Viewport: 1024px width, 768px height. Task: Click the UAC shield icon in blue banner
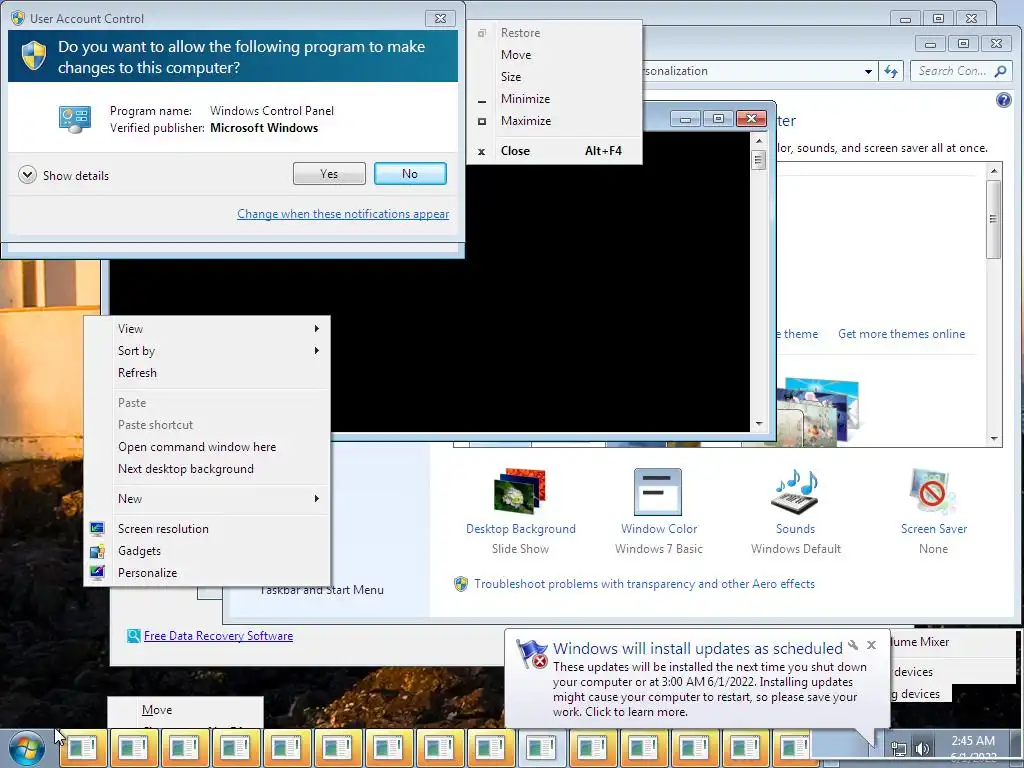(x=33, y=56)
